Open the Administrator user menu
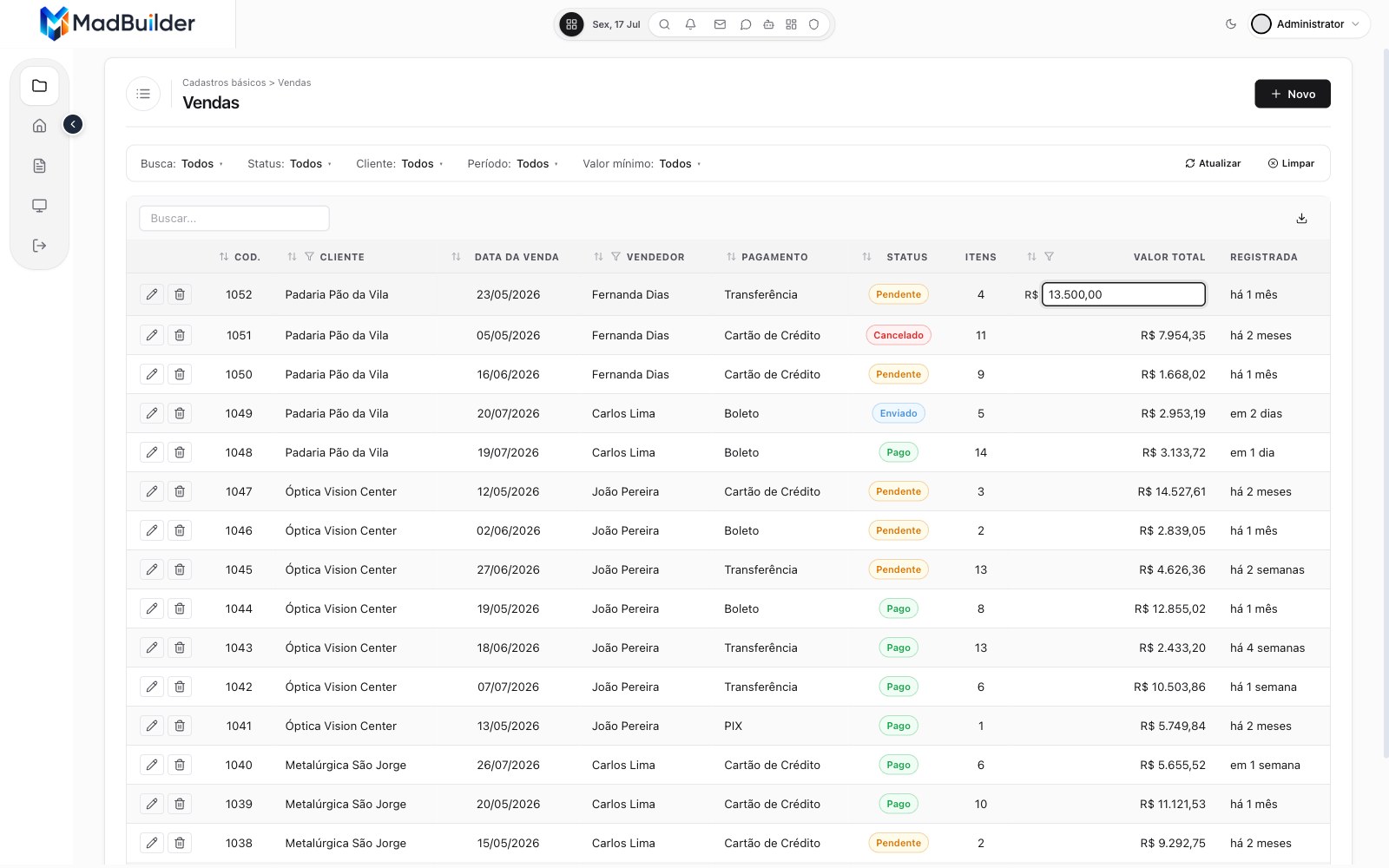The image size is (1389, 868). click(x=1309, y=24)
